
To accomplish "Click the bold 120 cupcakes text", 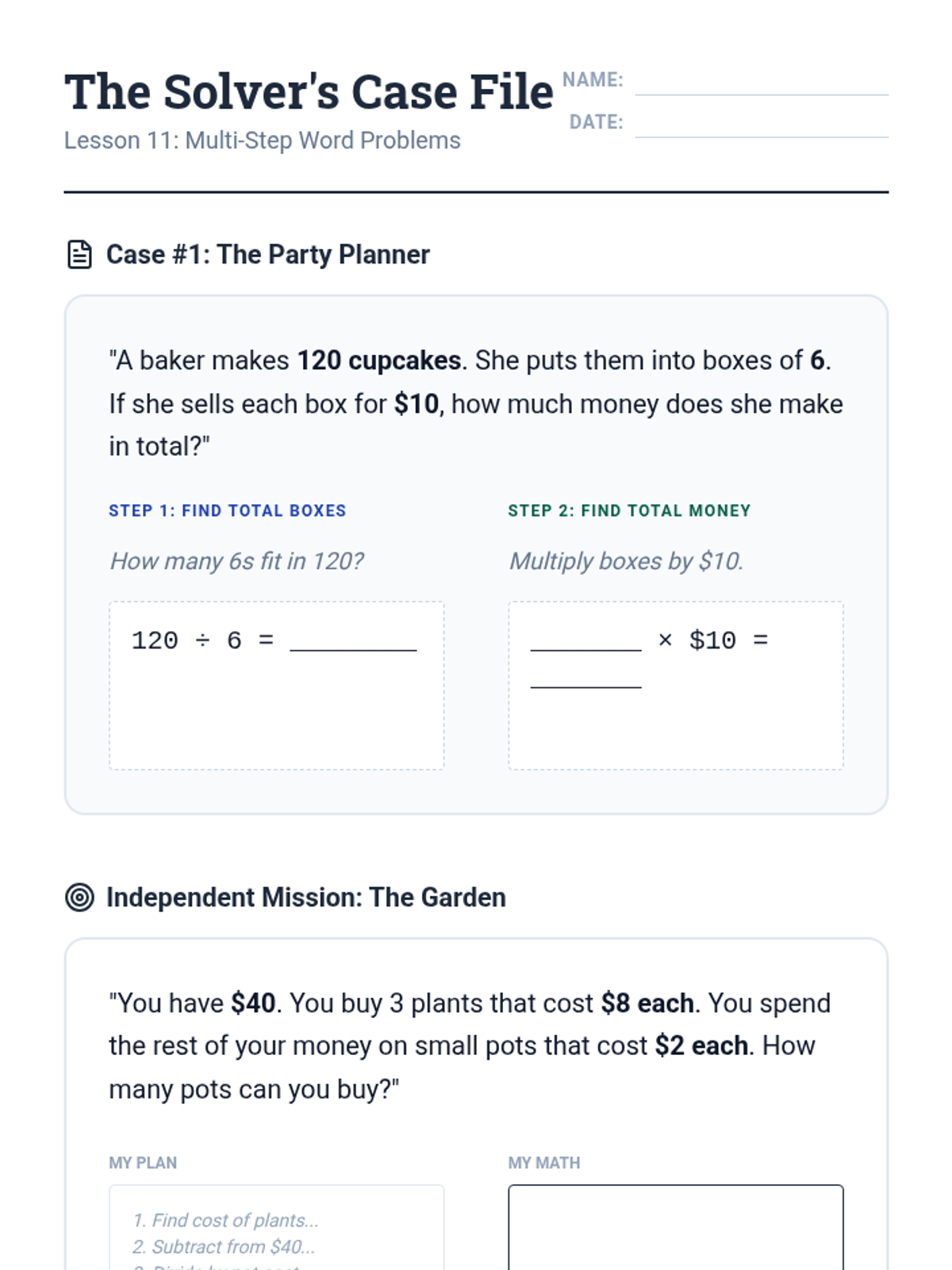I will pyautogui.click(x=378, y=361).
